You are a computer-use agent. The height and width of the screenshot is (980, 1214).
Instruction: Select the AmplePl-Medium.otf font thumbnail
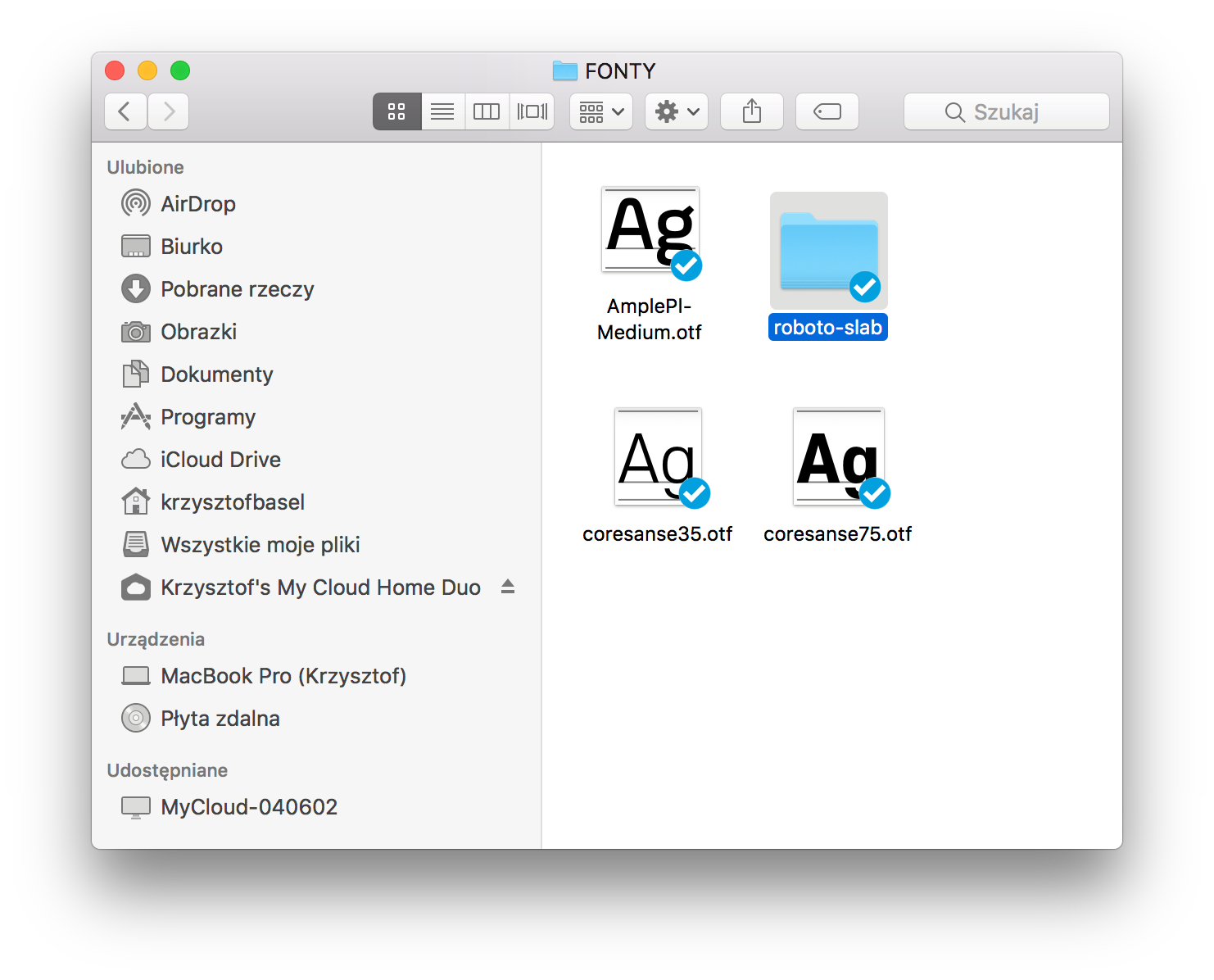pyautogui.click(x=650, y=230)
